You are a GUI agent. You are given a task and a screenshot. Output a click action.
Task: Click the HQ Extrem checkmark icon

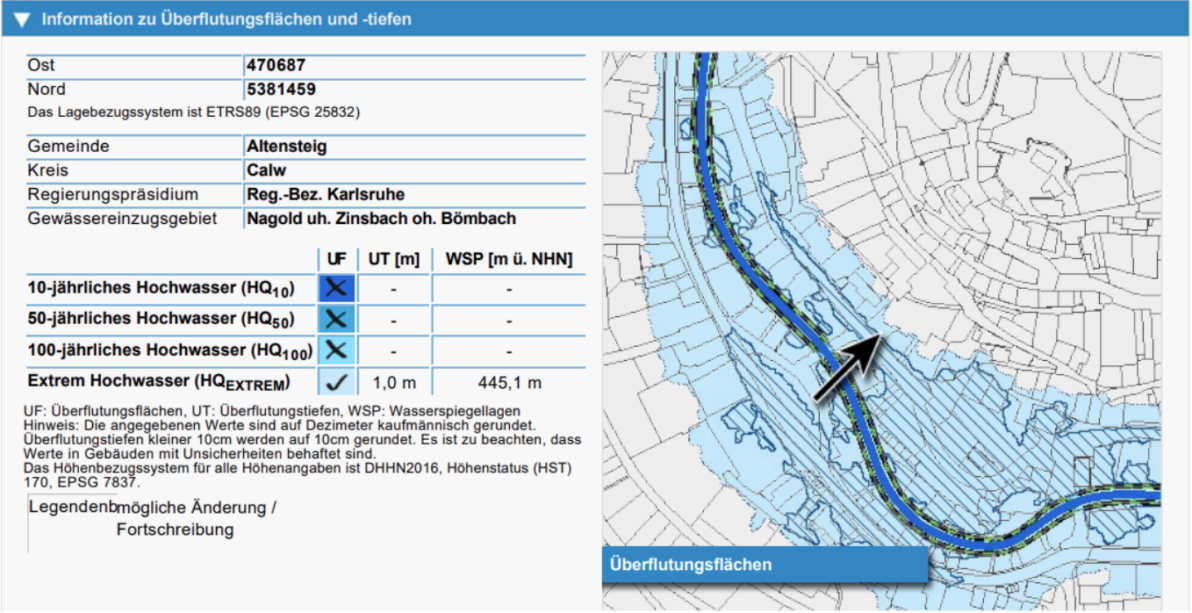337,381
